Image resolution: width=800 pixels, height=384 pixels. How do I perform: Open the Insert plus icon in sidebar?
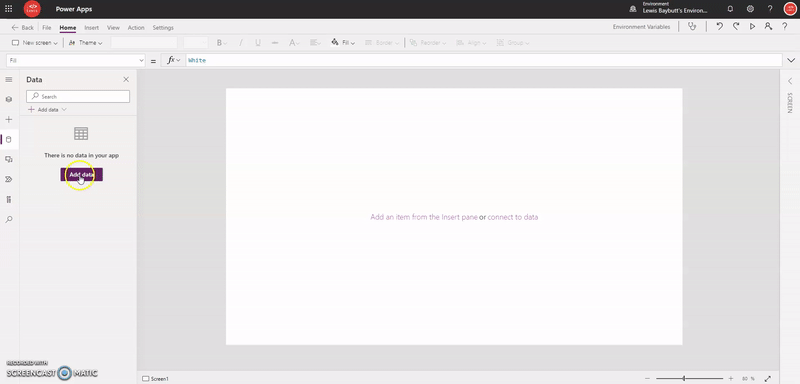point(9,119)
